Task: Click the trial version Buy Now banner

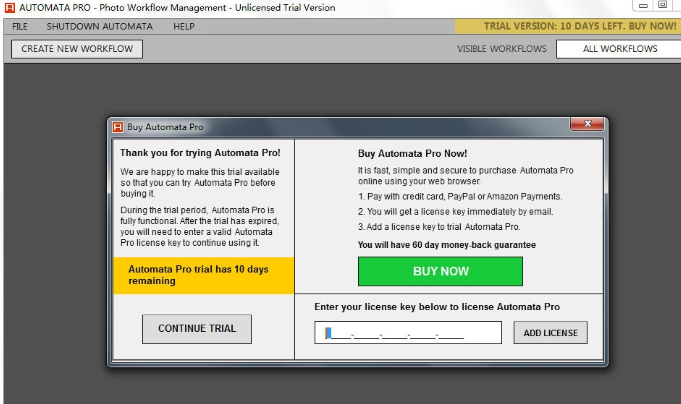Action: (568, 26)
